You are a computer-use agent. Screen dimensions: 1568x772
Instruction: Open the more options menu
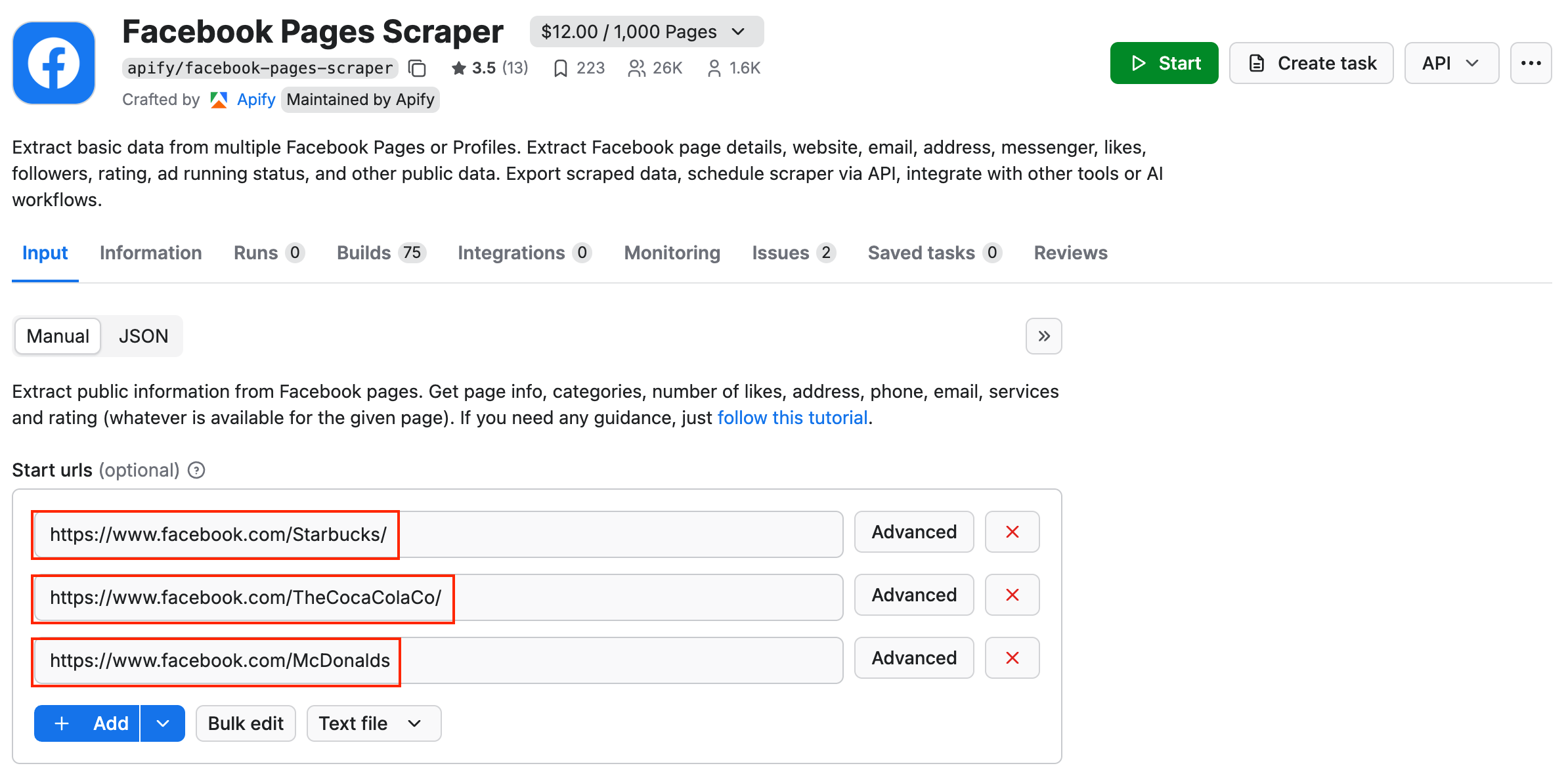coord(1531,63)
